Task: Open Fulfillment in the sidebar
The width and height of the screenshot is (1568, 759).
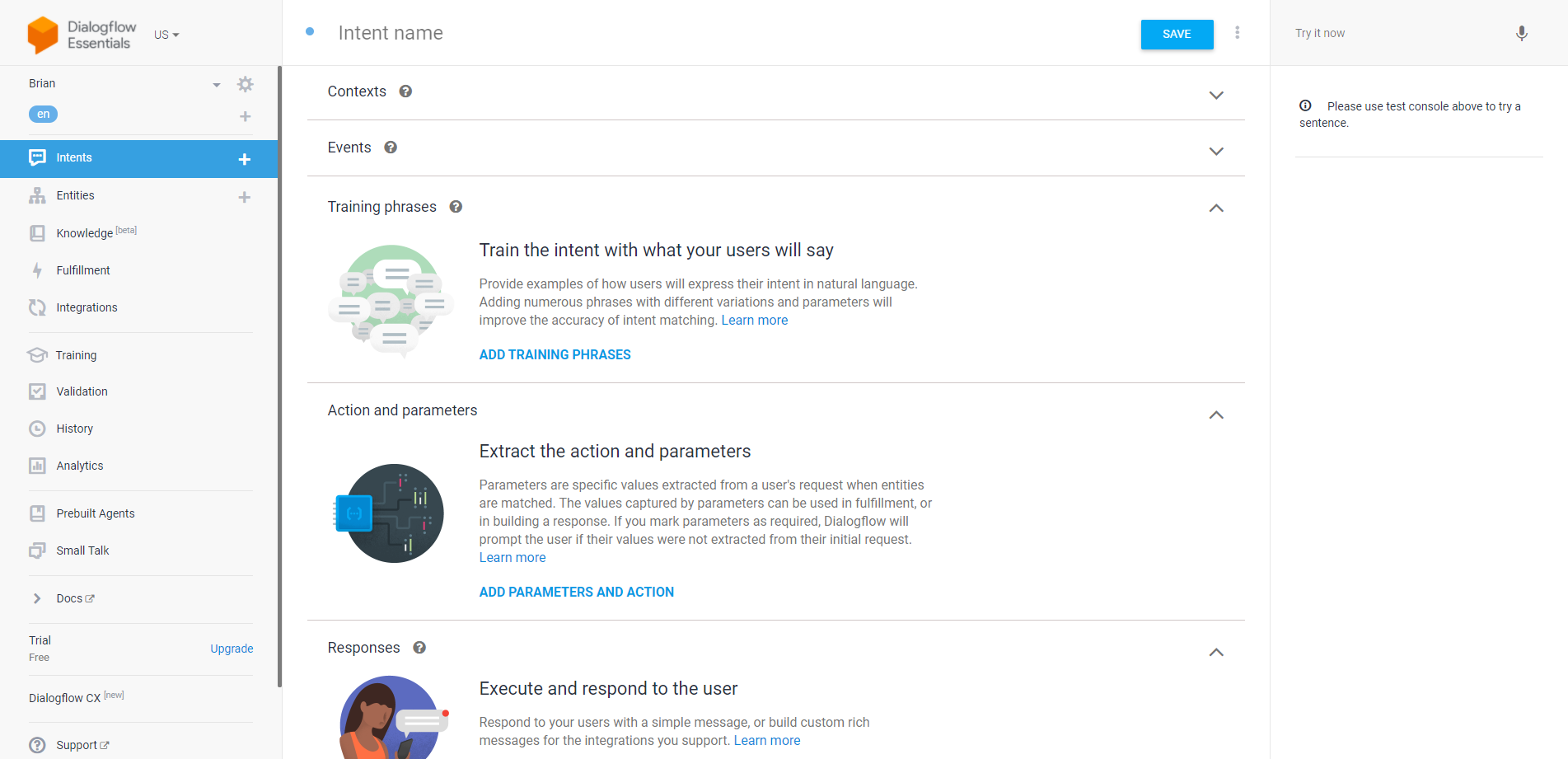Action: click(x=82, y=270)
